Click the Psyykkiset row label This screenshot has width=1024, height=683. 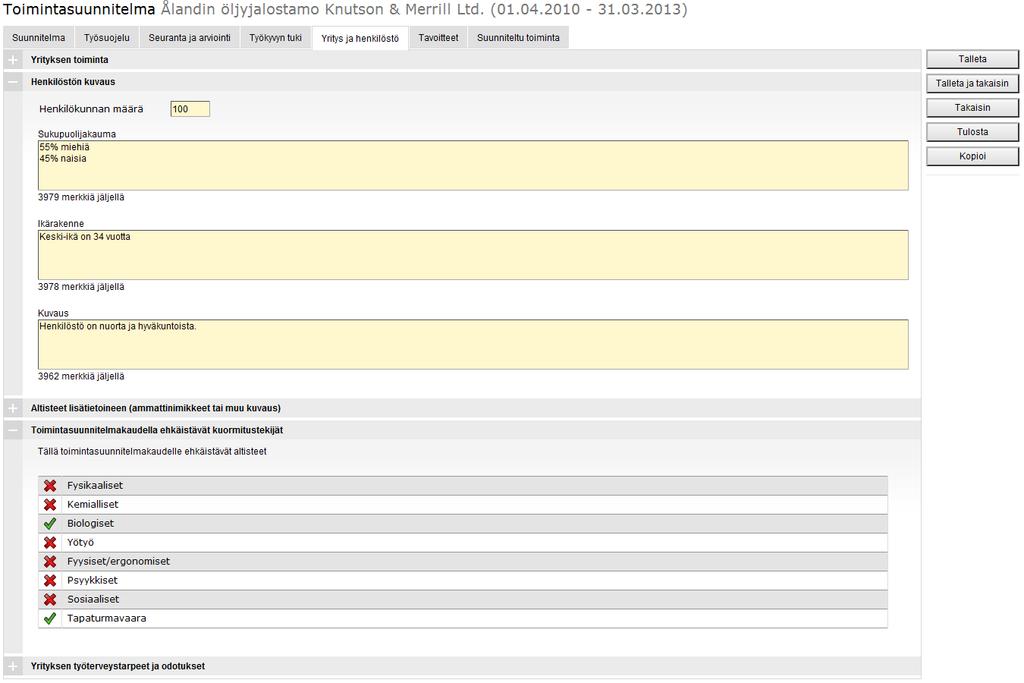pos(92,580)
